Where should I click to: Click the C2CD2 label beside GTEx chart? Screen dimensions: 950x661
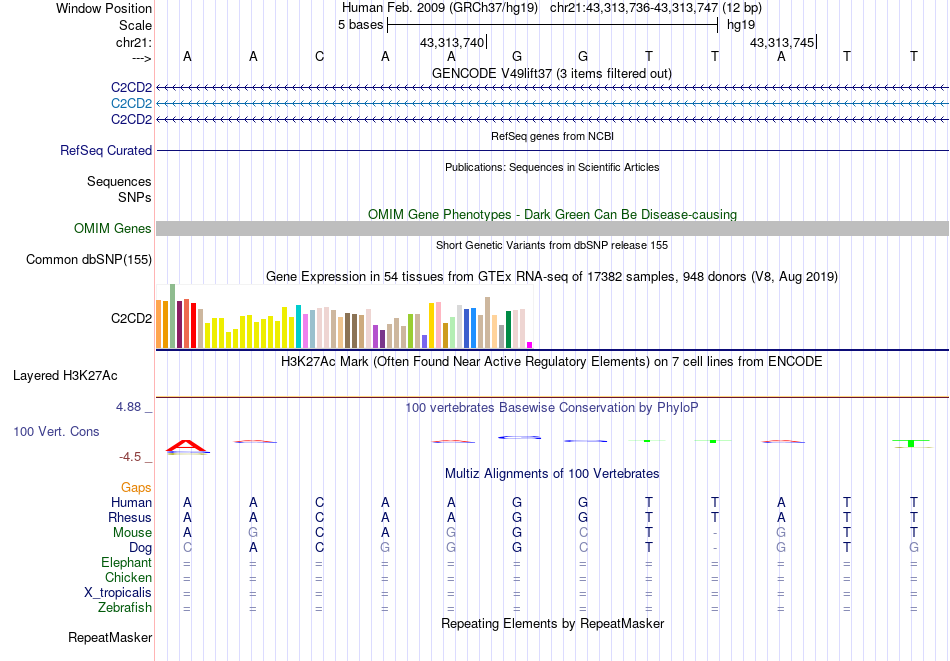point(131,318)
